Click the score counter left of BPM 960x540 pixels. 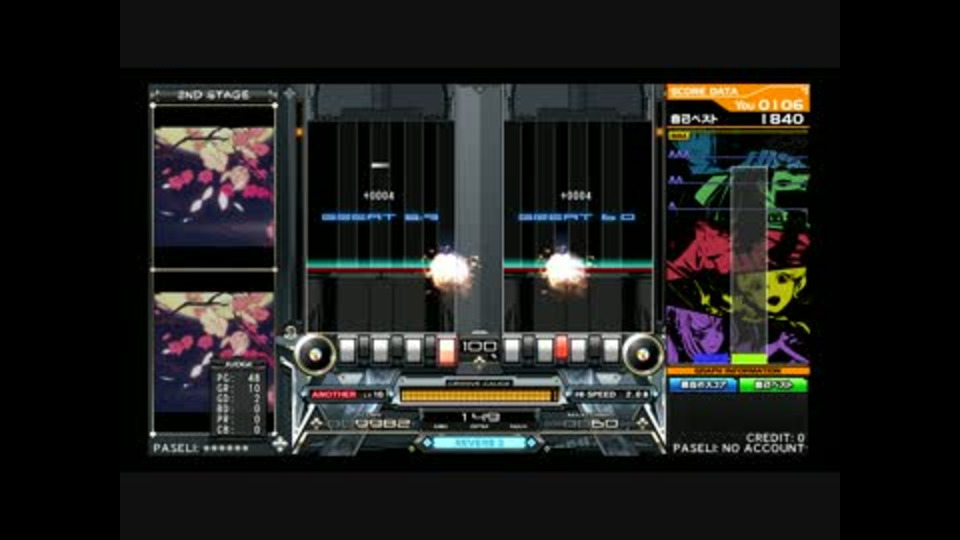point(369,423)
